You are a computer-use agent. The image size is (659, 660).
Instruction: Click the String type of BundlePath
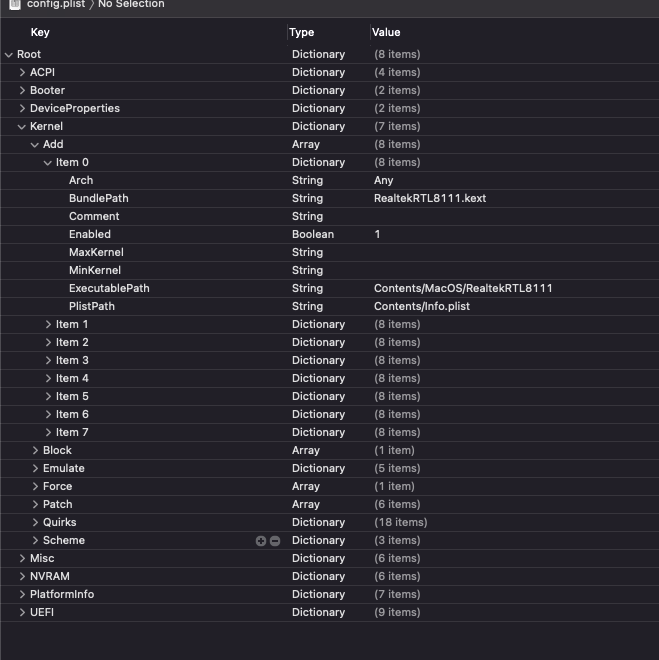pos(307,199)
